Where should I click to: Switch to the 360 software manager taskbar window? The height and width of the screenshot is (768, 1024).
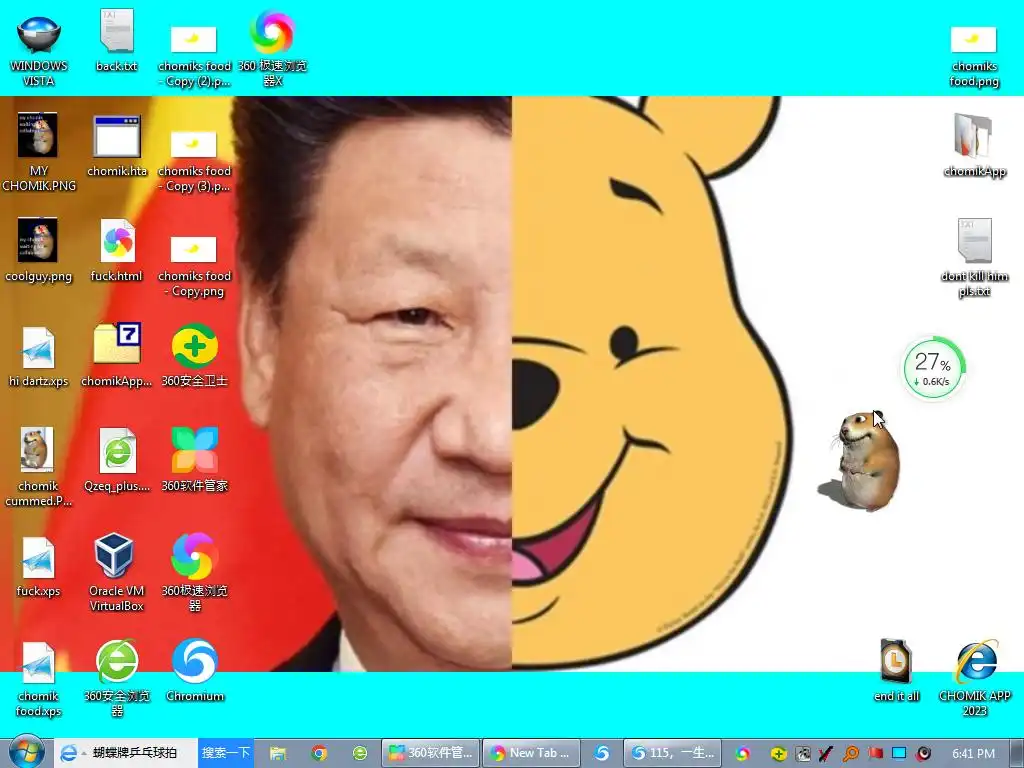pyautogui.click(x=431, y=753)
